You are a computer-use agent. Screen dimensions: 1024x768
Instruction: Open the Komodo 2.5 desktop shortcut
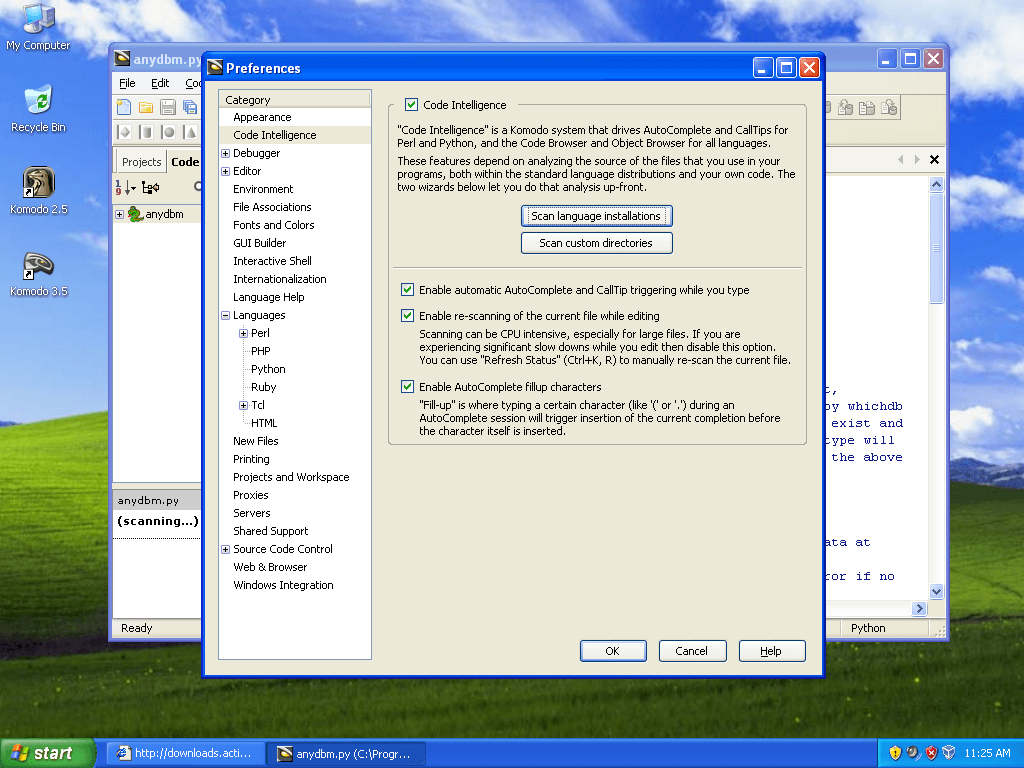[x=39, y=190]
